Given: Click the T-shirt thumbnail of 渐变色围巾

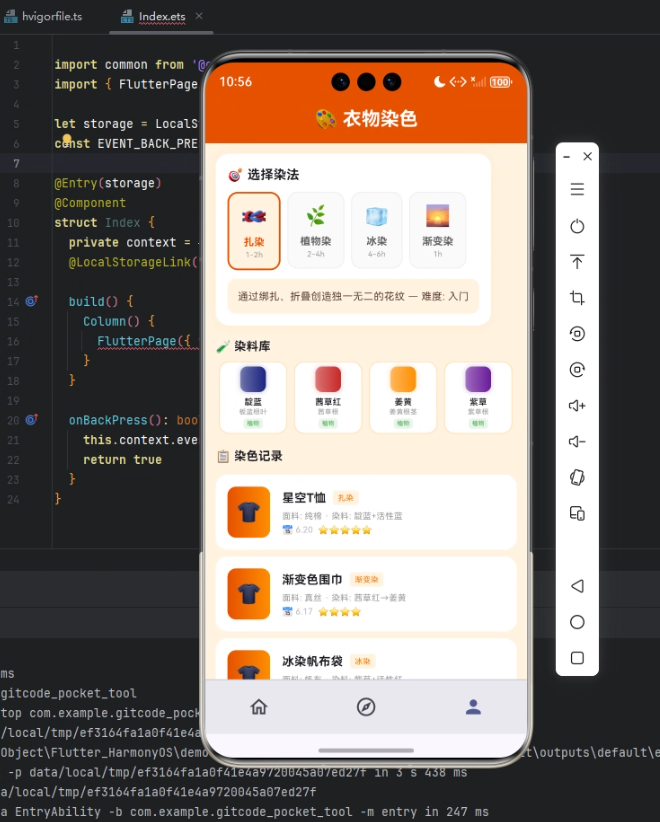Looking at the screenshot, I should 248,593.
